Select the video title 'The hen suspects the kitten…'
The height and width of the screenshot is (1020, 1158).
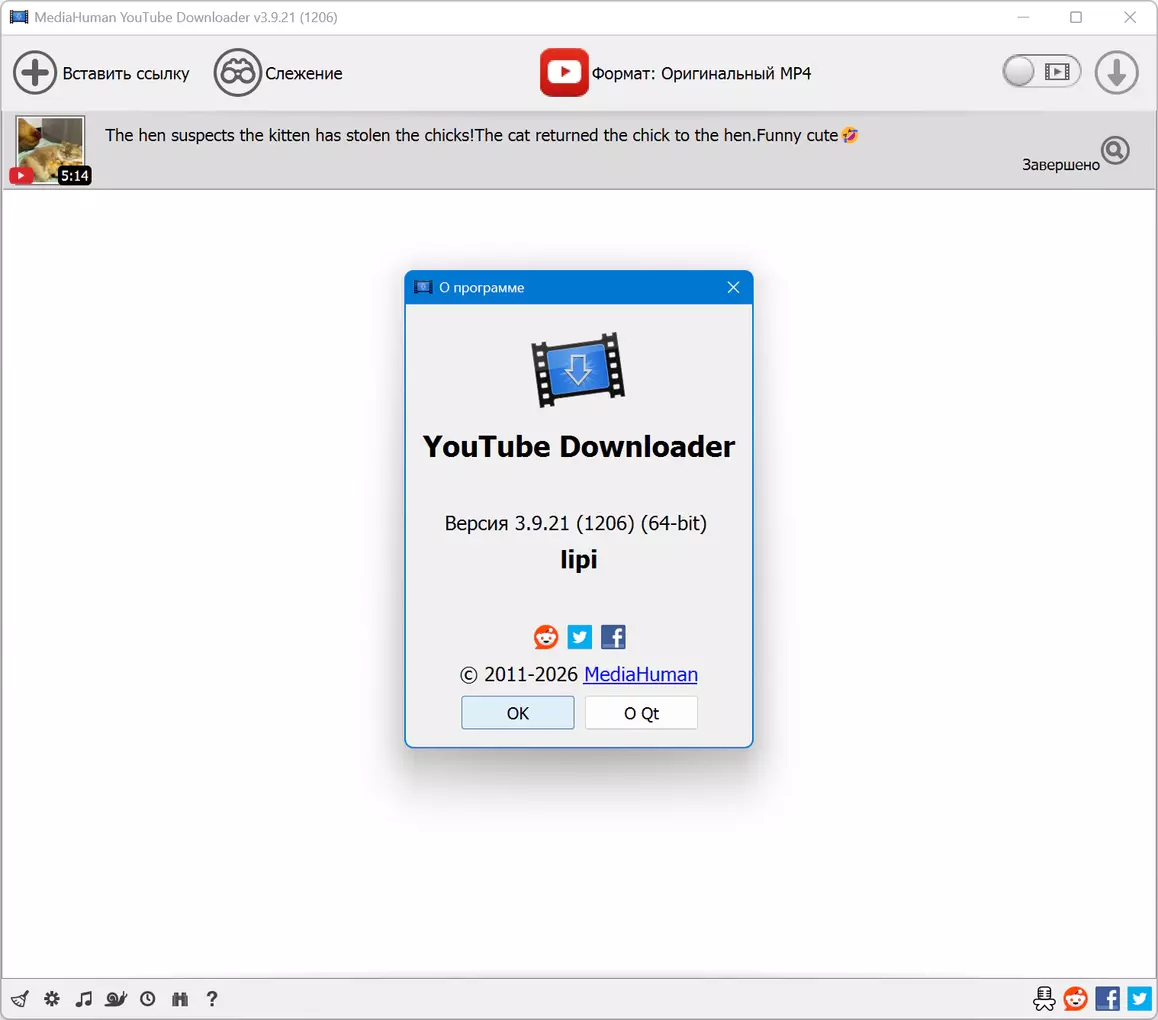pyautogui.click(x=482, y=135)
